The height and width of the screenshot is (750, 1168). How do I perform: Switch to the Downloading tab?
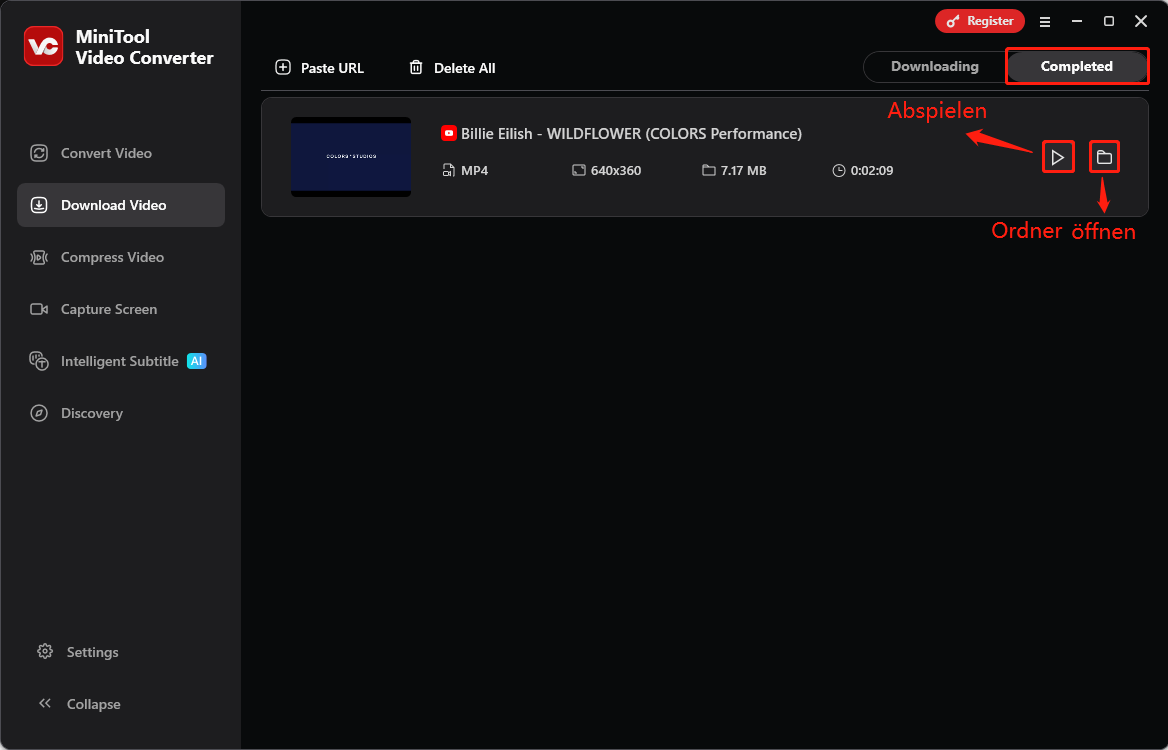coord(935,66)
